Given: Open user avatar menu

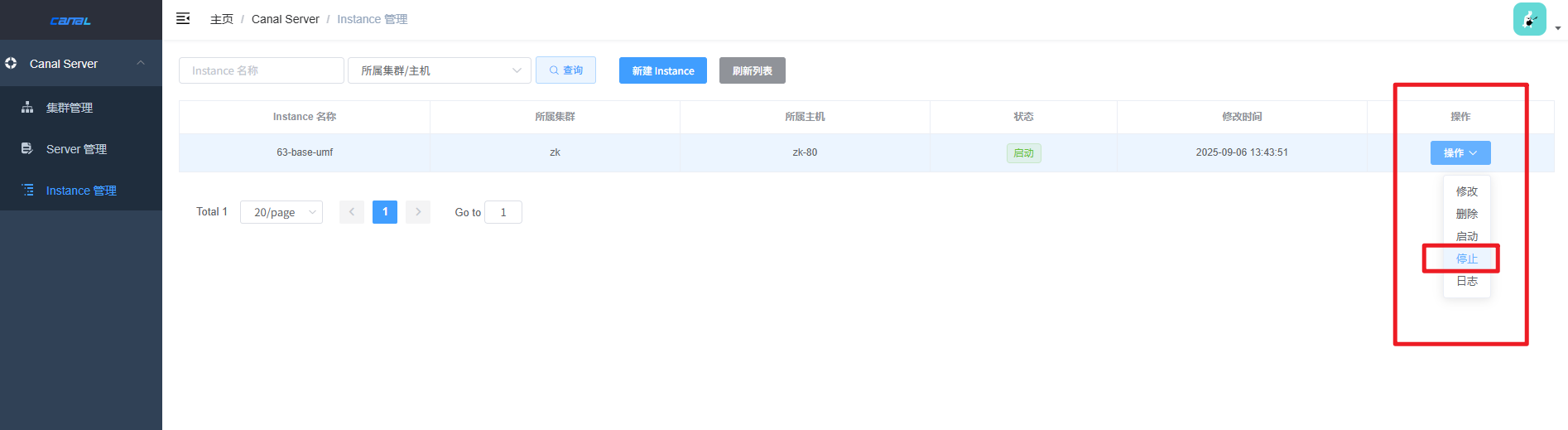Looking at the screenshot, I should (x=1529, y=19).
